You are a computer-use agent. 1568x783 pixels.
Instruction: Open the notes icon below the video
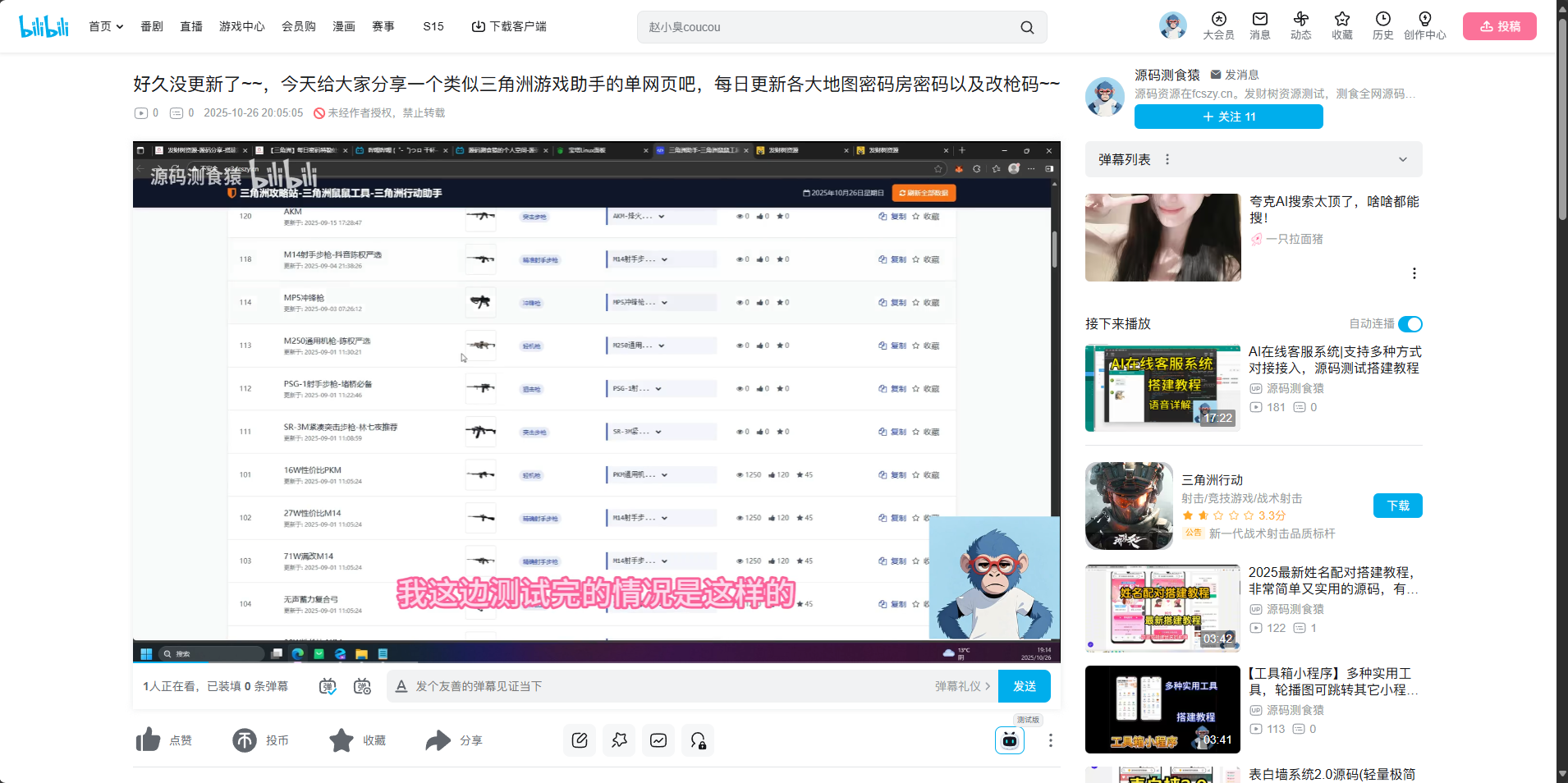pos(580,740)
